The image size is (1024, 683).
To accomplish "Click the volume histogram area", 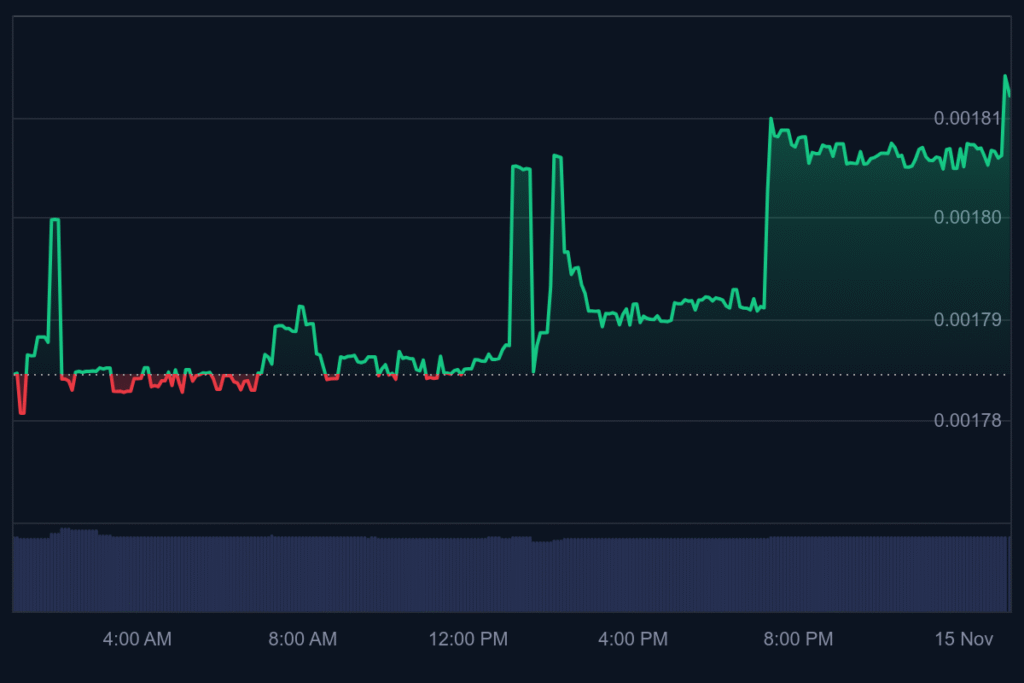I will click(500, 570).
